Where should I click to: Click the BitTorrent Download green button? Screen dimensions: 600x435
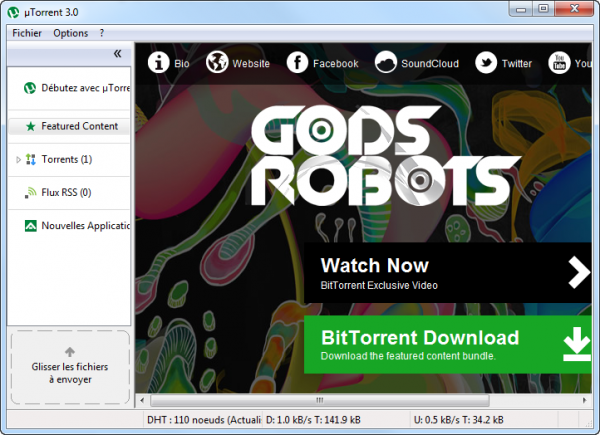click(448, 344)
